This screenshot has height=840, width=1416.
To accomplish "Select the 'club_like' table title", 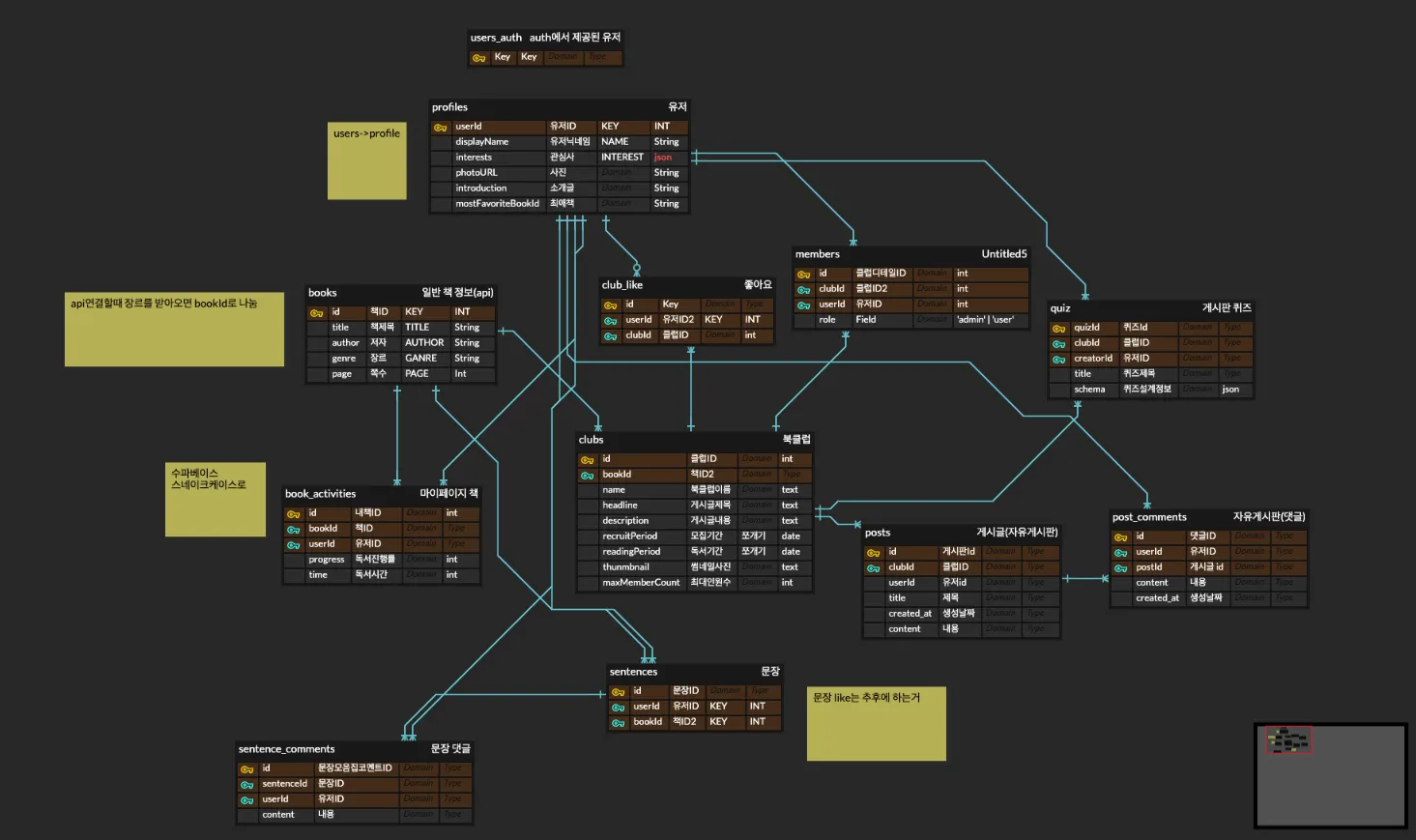I will [622, 285].
